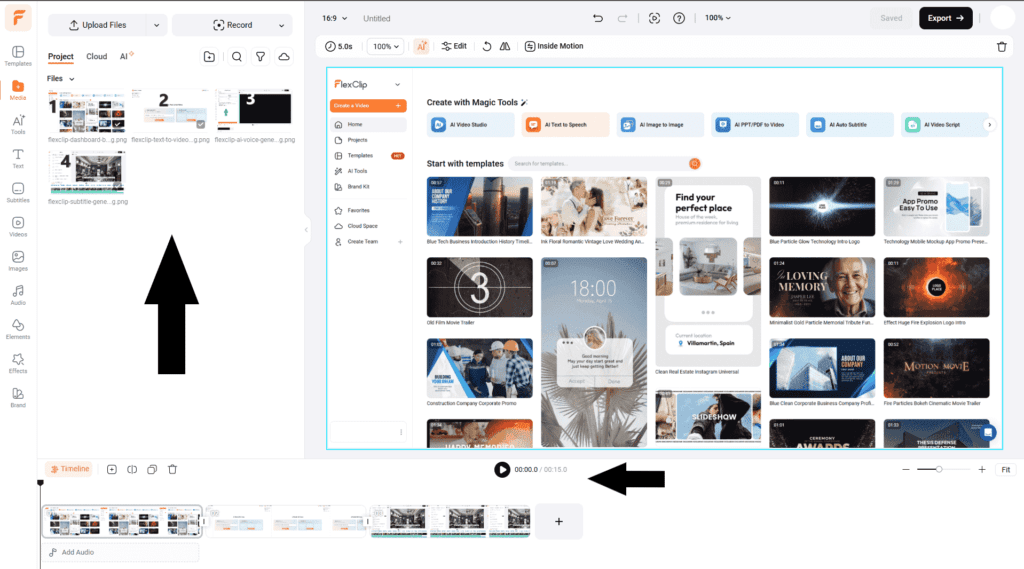Split the clip in timeline toolbar
The width and height of the screenshot is (1024, 569).
click(132, 469)
